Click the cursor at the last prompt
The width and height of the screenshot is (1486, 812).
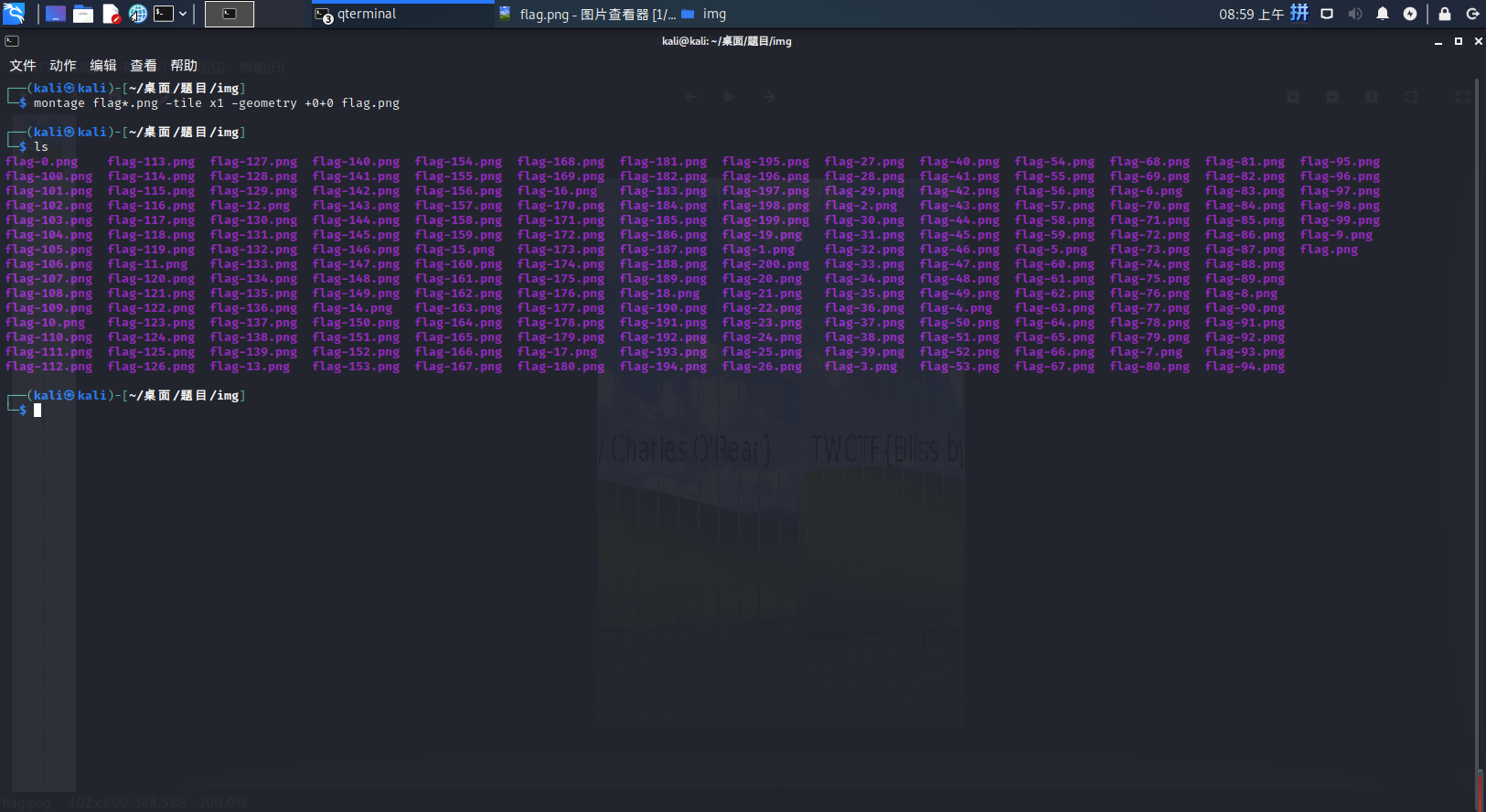click(x=37, y=411)
